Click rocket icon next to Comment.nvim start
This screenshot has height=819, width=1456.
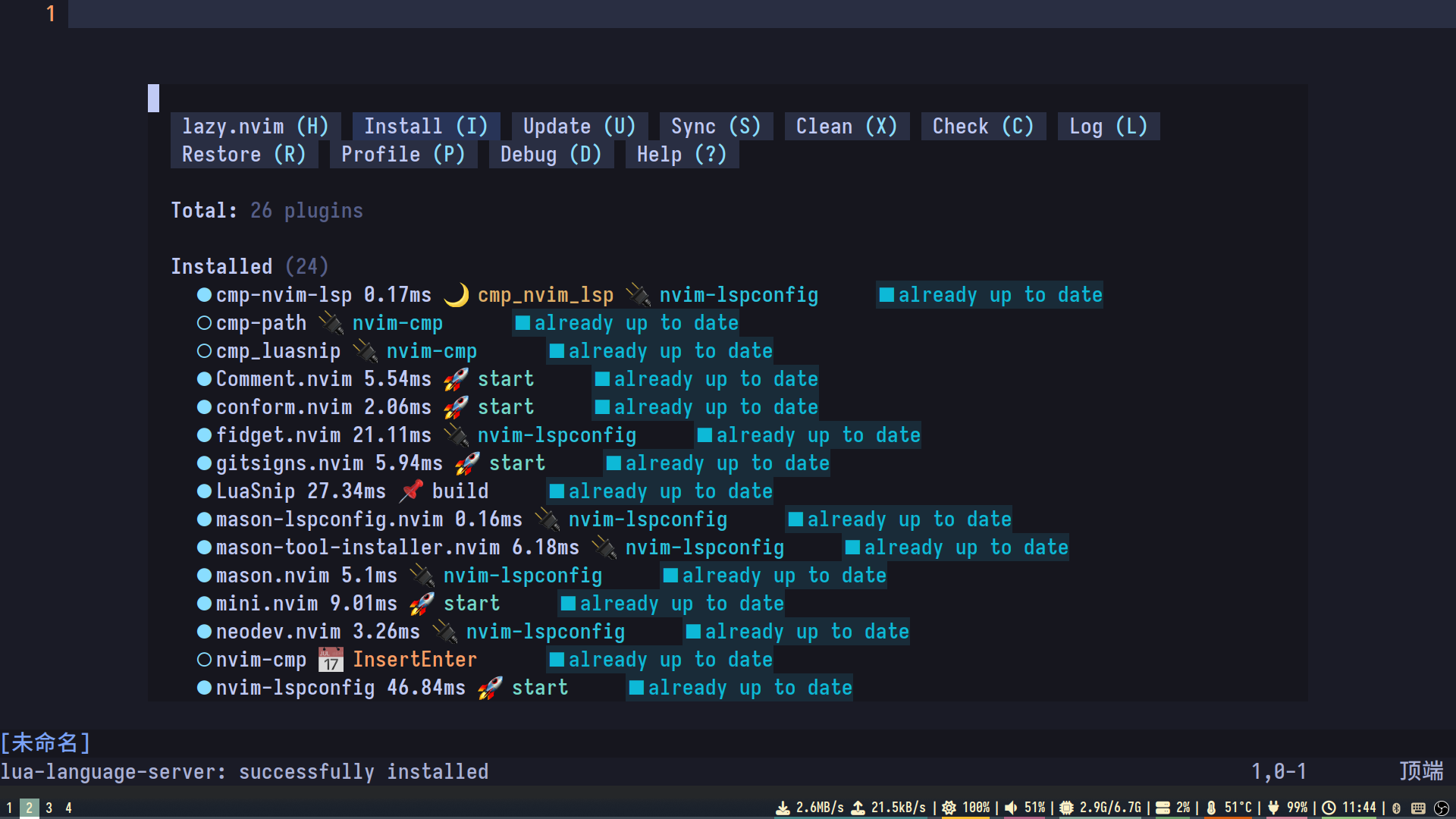pyautogui.click(x=456, y=379)
